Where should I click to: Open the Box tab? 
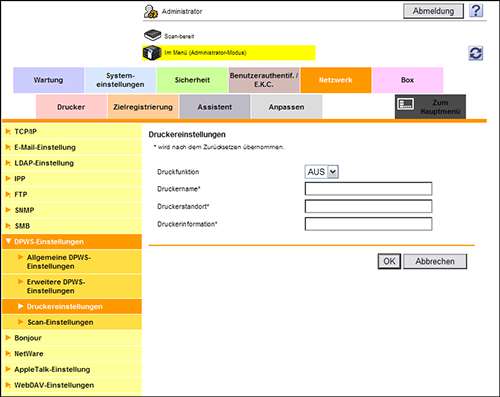[408, 80]
